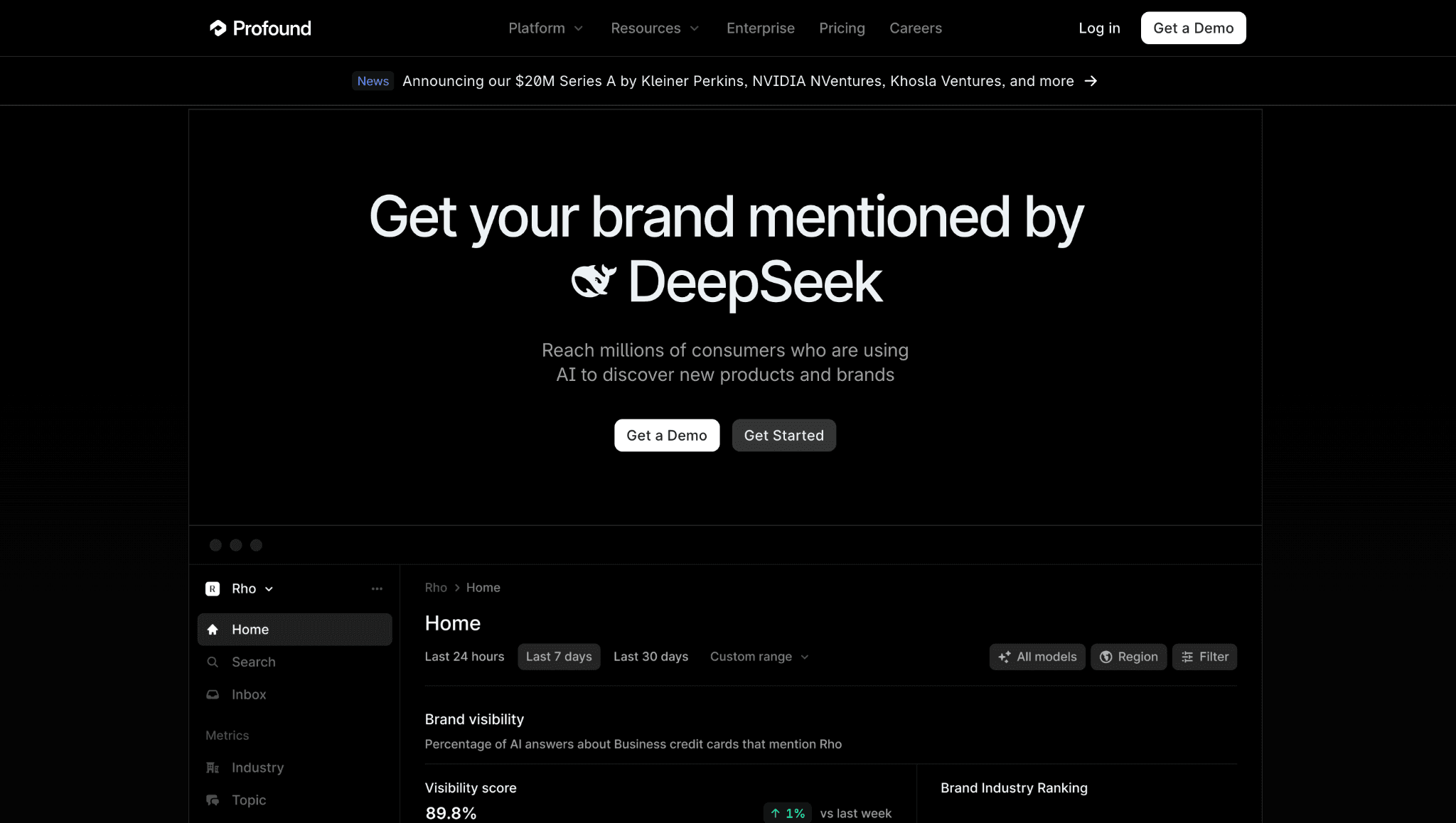Viewport: 1456px width, 823px height.
Task: Expand the Resources navigation dropdown
Action: click(655, 28)
